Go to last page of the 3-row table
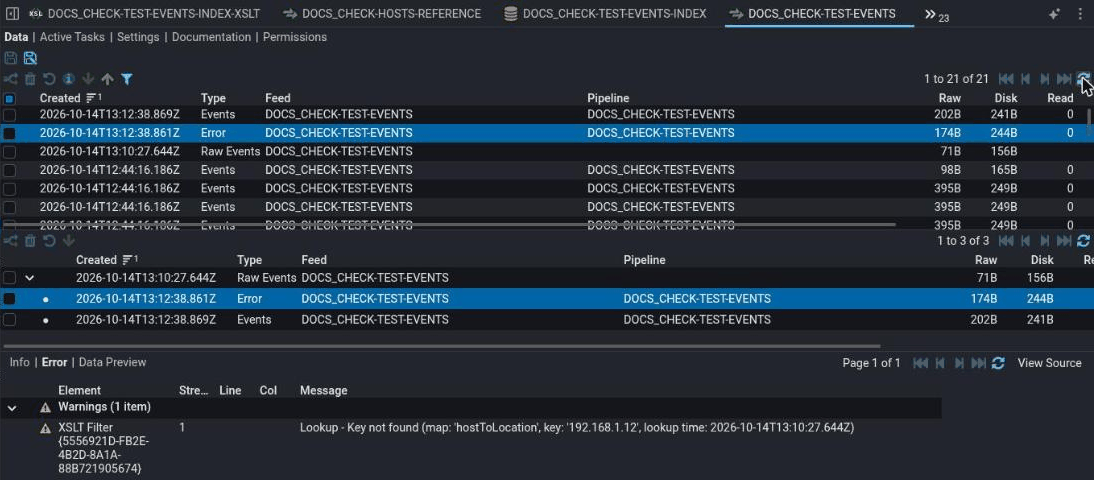This screenshot has width=1094, height=480. coord(1064,241)
